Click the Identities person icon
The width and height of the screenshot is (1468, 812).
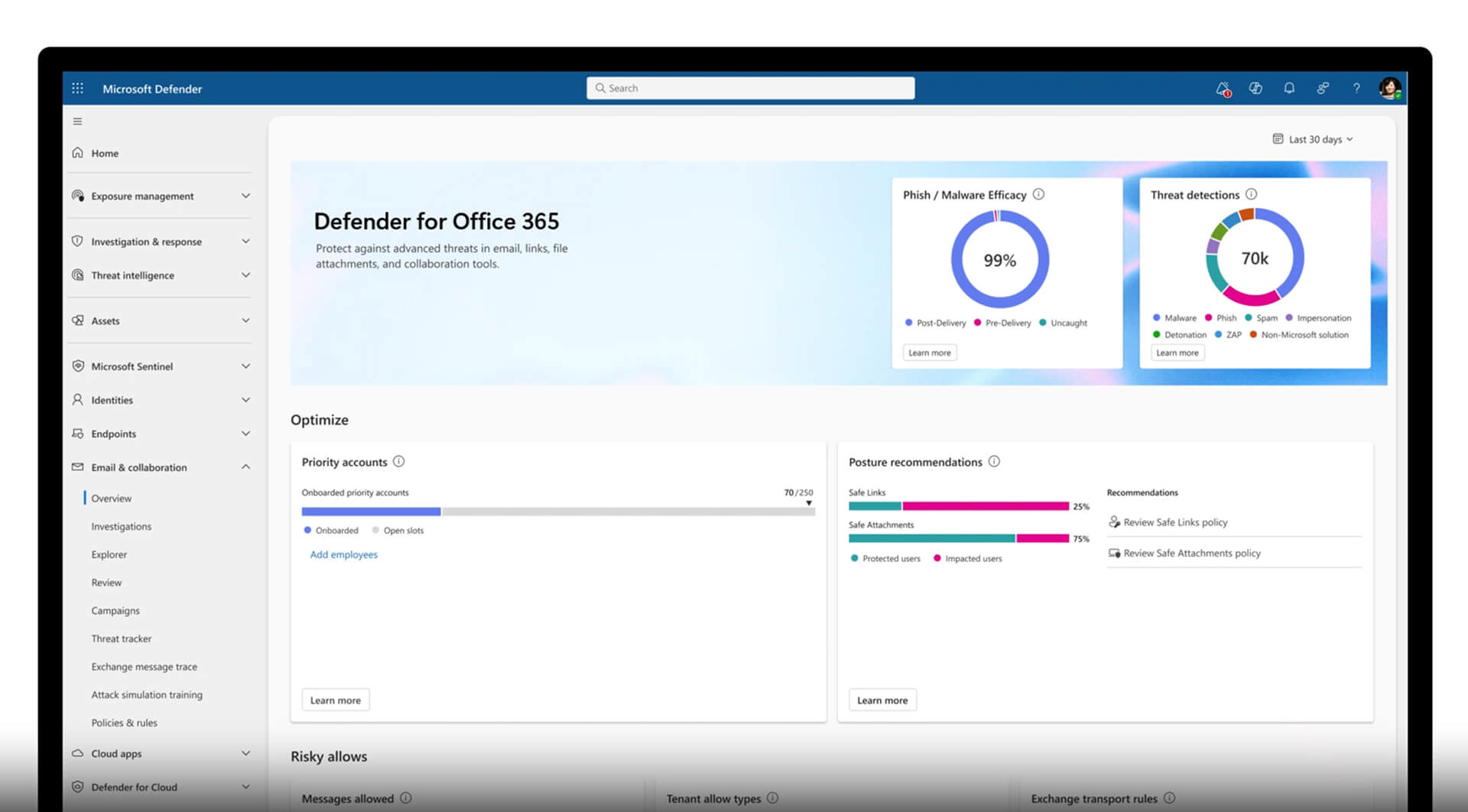click(x=77, y=399)
